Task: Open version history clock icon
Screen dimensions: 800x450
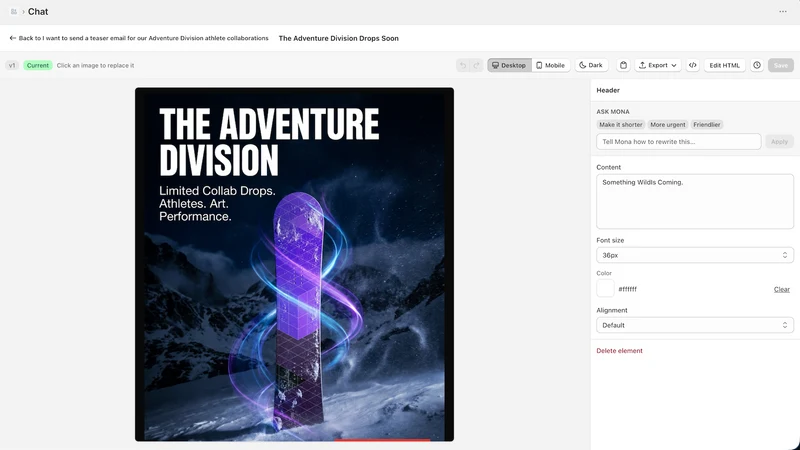Action: point(757,65)
